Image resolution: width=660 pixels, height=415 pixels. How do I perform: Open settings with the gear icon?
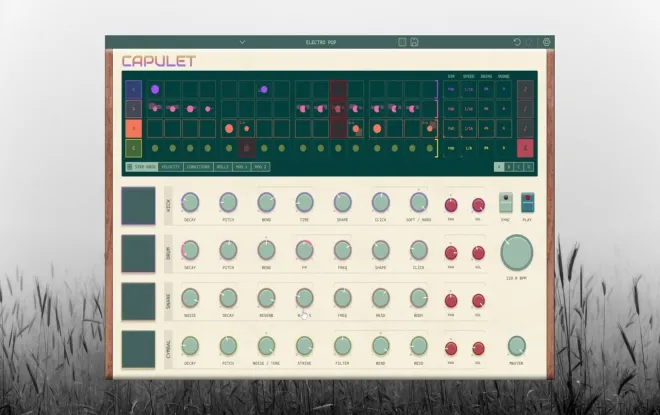(x=546, y=42)
